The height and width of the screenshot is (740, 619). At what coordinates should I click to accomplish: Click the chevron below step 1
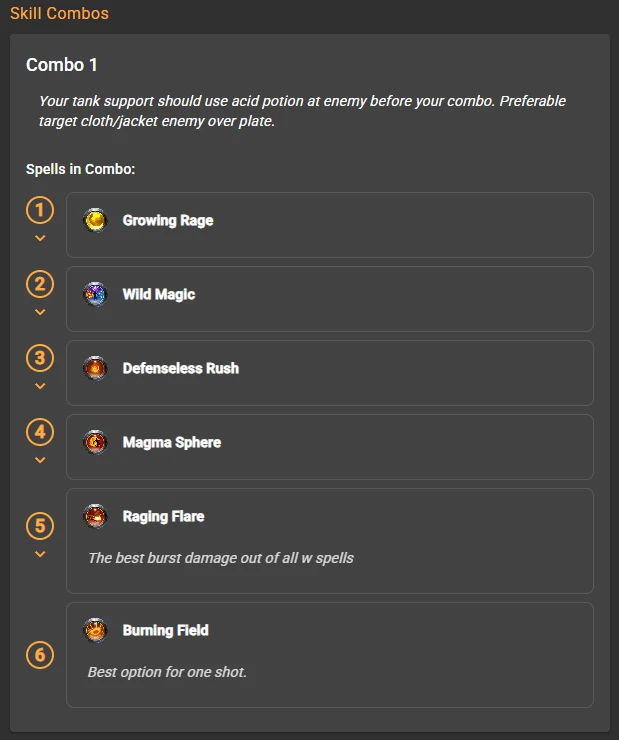(x=40, y=238)
